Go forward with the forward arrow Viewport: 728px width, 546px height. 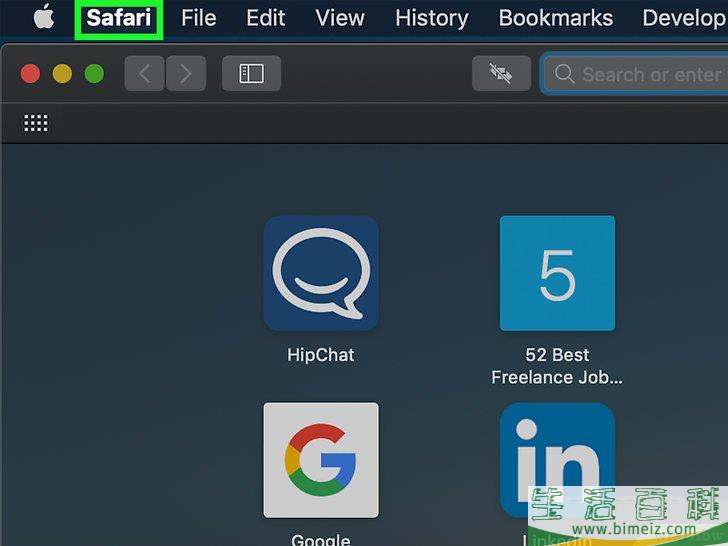click(186, 73)
